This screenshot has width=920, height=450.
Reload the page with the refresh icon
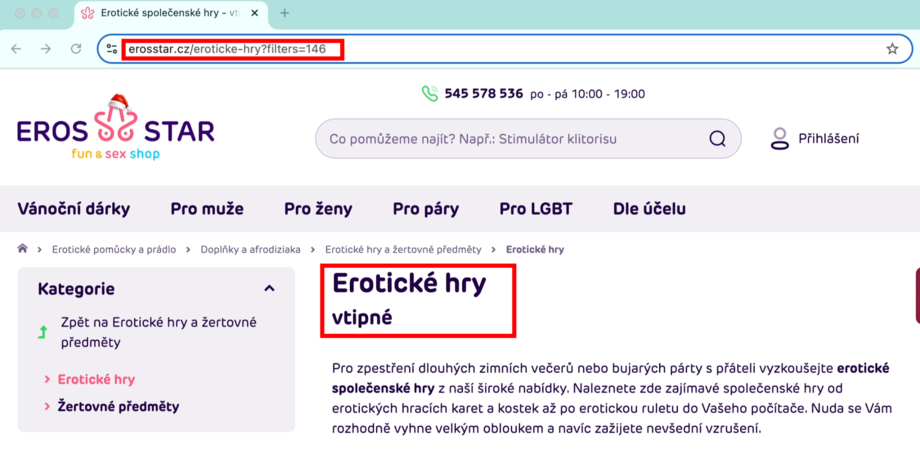click(76, 48)
